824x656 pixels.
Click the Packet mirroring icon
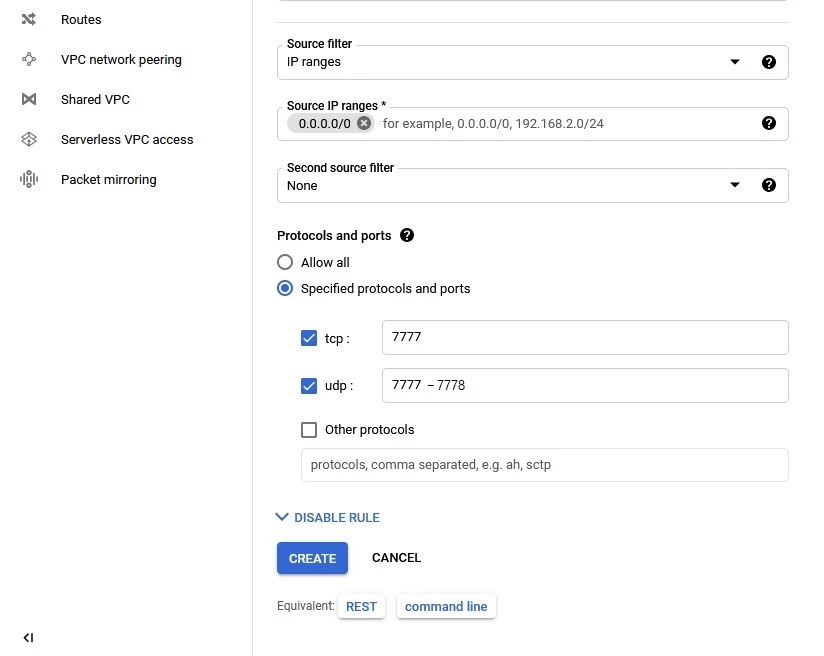(x=29, y=179)
